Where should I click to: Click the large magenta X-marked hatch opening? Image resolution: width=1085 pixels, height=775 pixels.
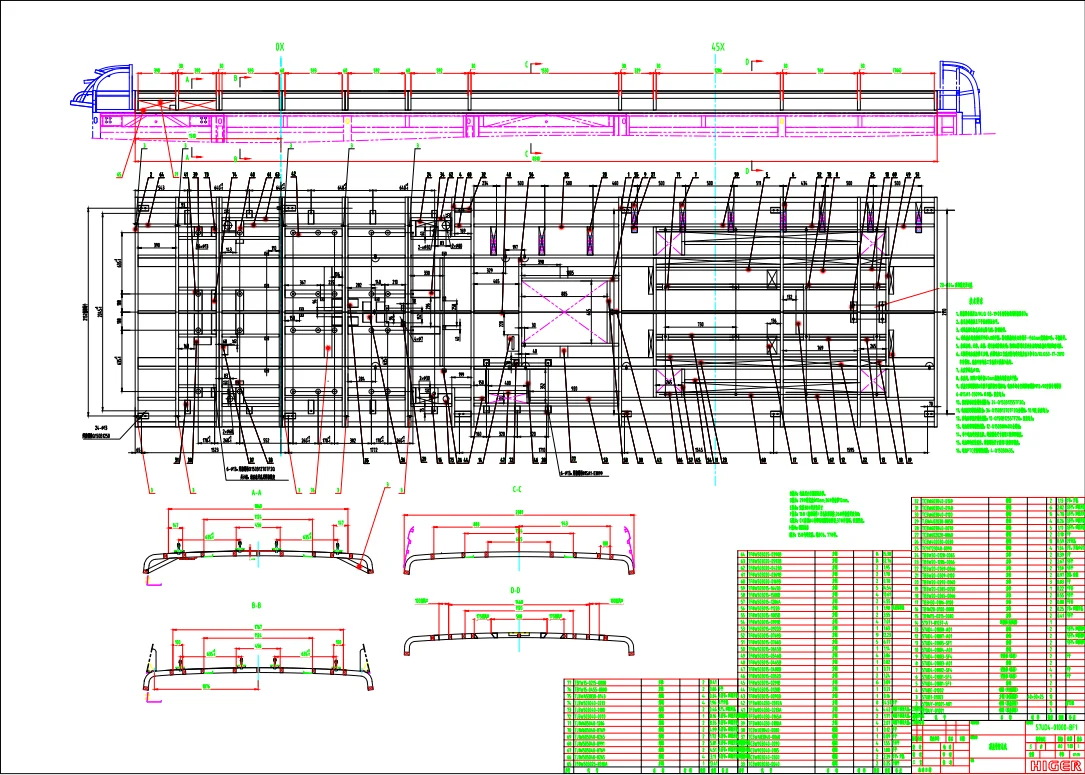click(565, 312)
